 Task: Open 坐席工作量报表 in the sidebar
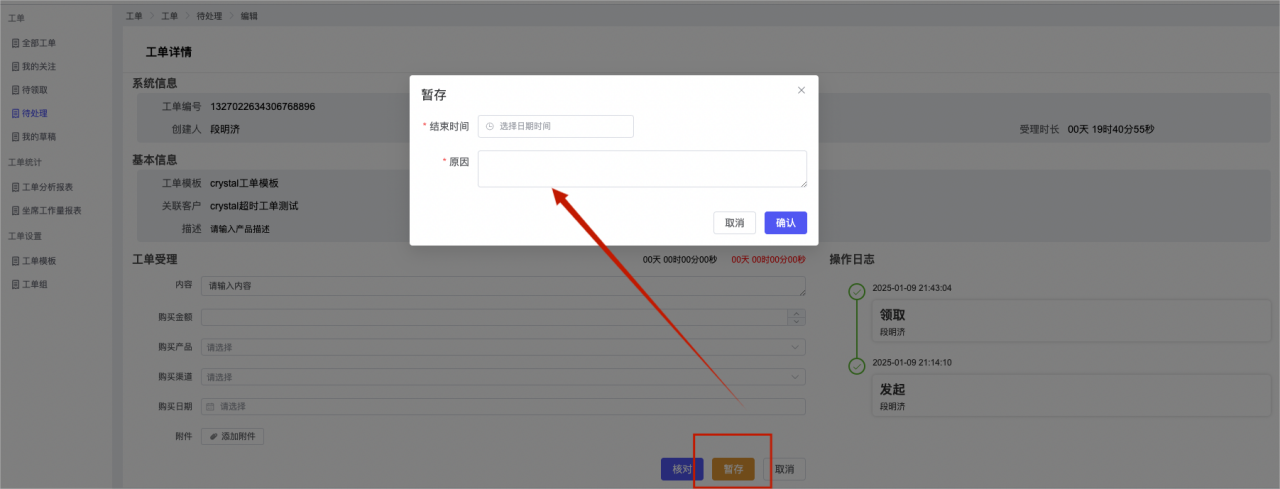pos(52,210)
